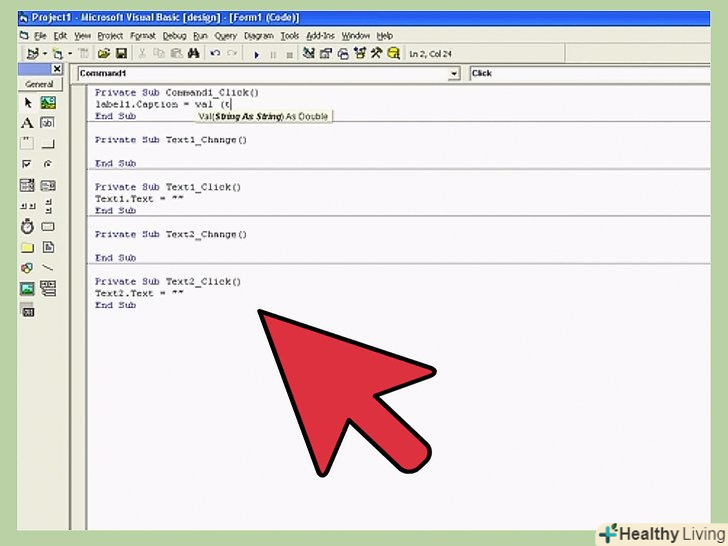Click the Copy toolbar icon
This screenshot has height=546, width=728.
[x=159, y=54]
